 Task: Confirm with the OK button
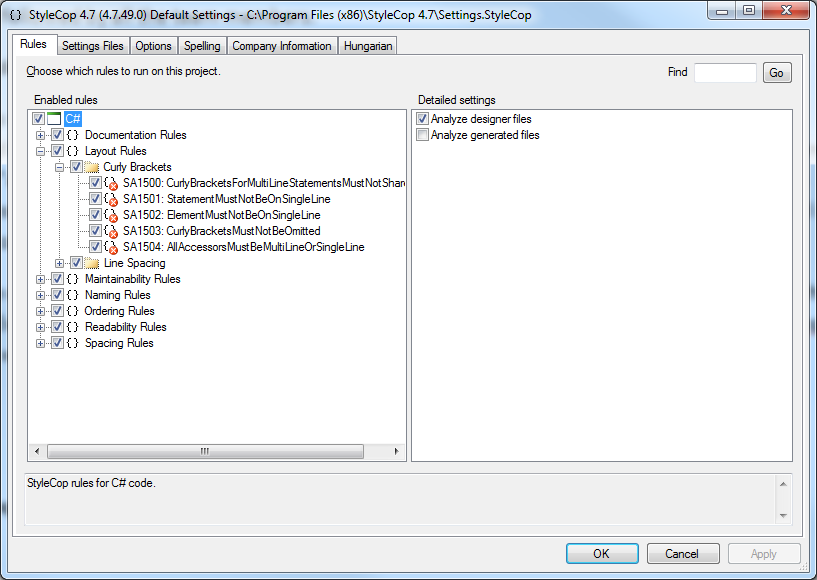[x=602, y=553]
